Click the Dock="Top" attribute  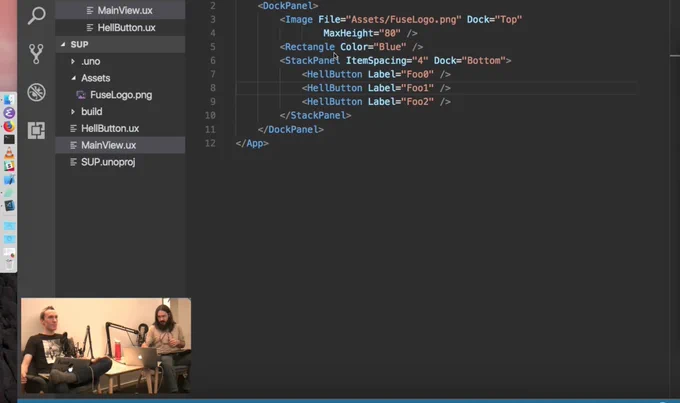coord(494,20)
